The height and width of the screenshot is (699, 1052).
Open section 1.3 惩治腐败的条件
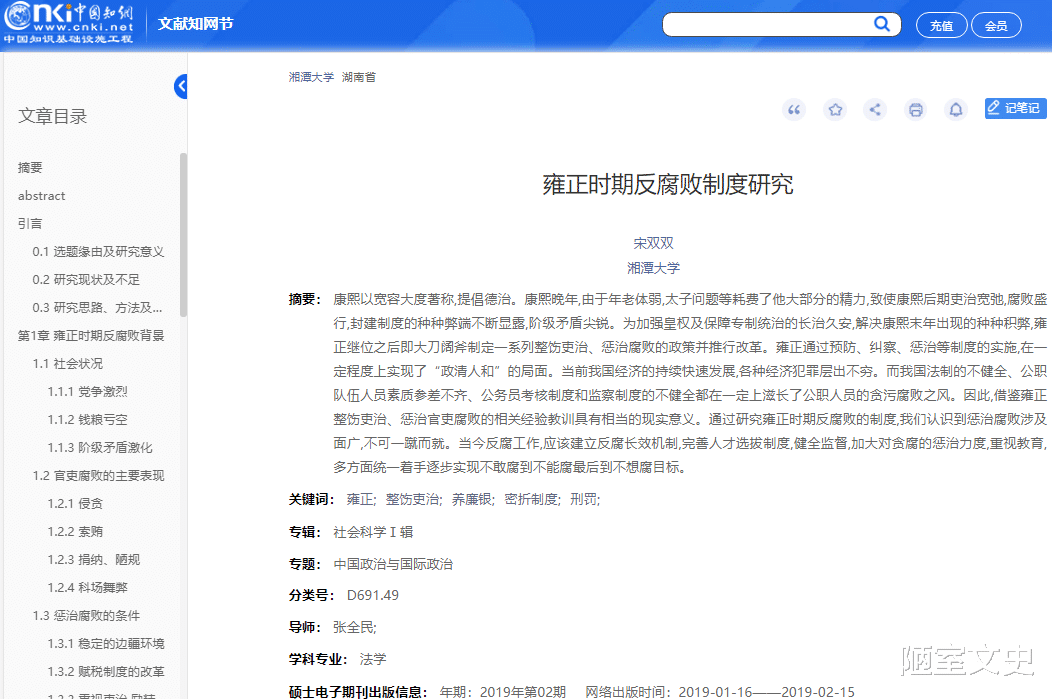click(86, 616)
